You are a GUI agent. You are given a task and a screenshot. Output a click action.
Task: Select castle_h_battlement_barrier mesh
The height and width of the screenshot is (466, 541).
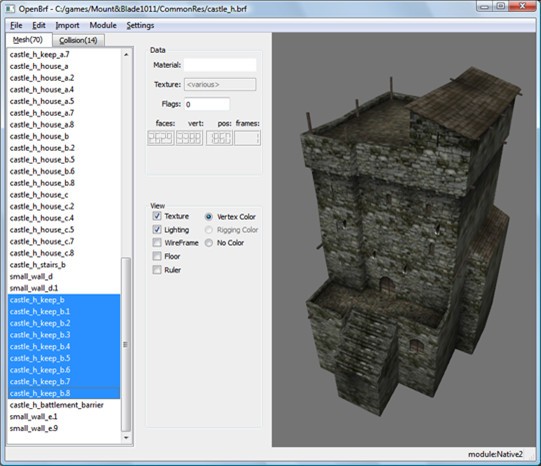tap(64, 405)
